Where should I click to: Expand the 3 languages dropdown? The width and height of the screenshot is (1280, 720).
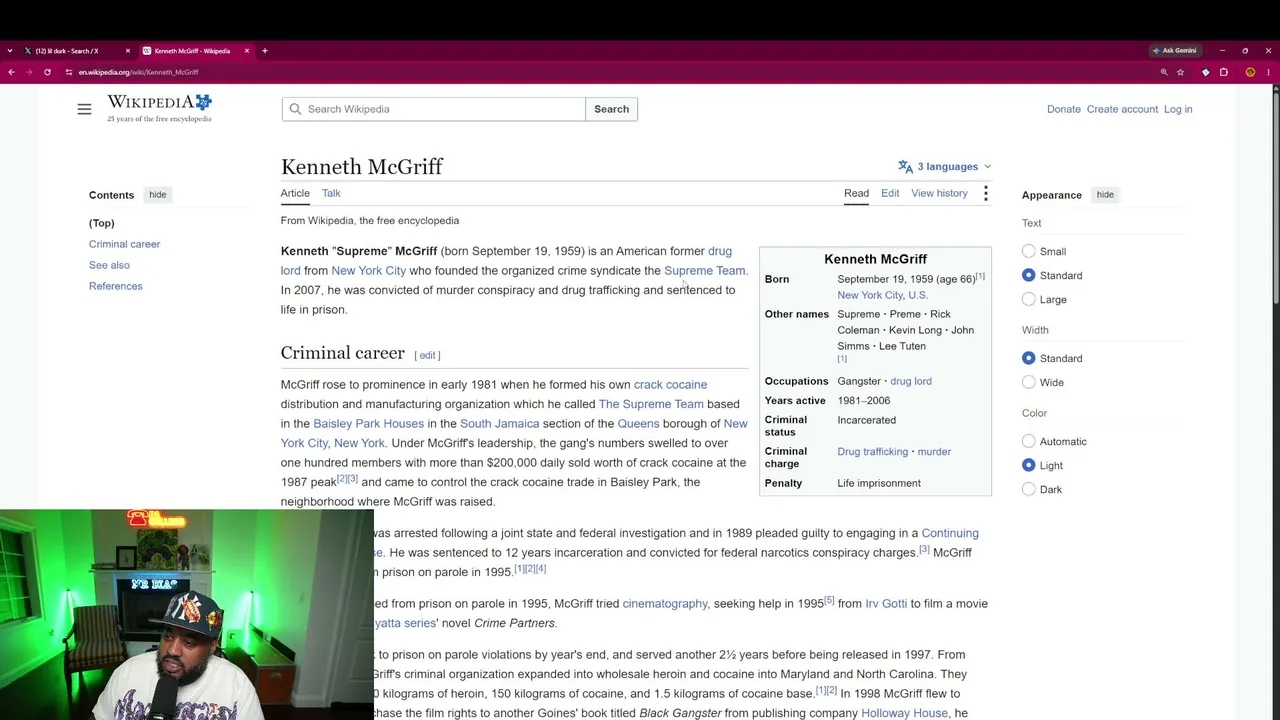tap(944, 167)
